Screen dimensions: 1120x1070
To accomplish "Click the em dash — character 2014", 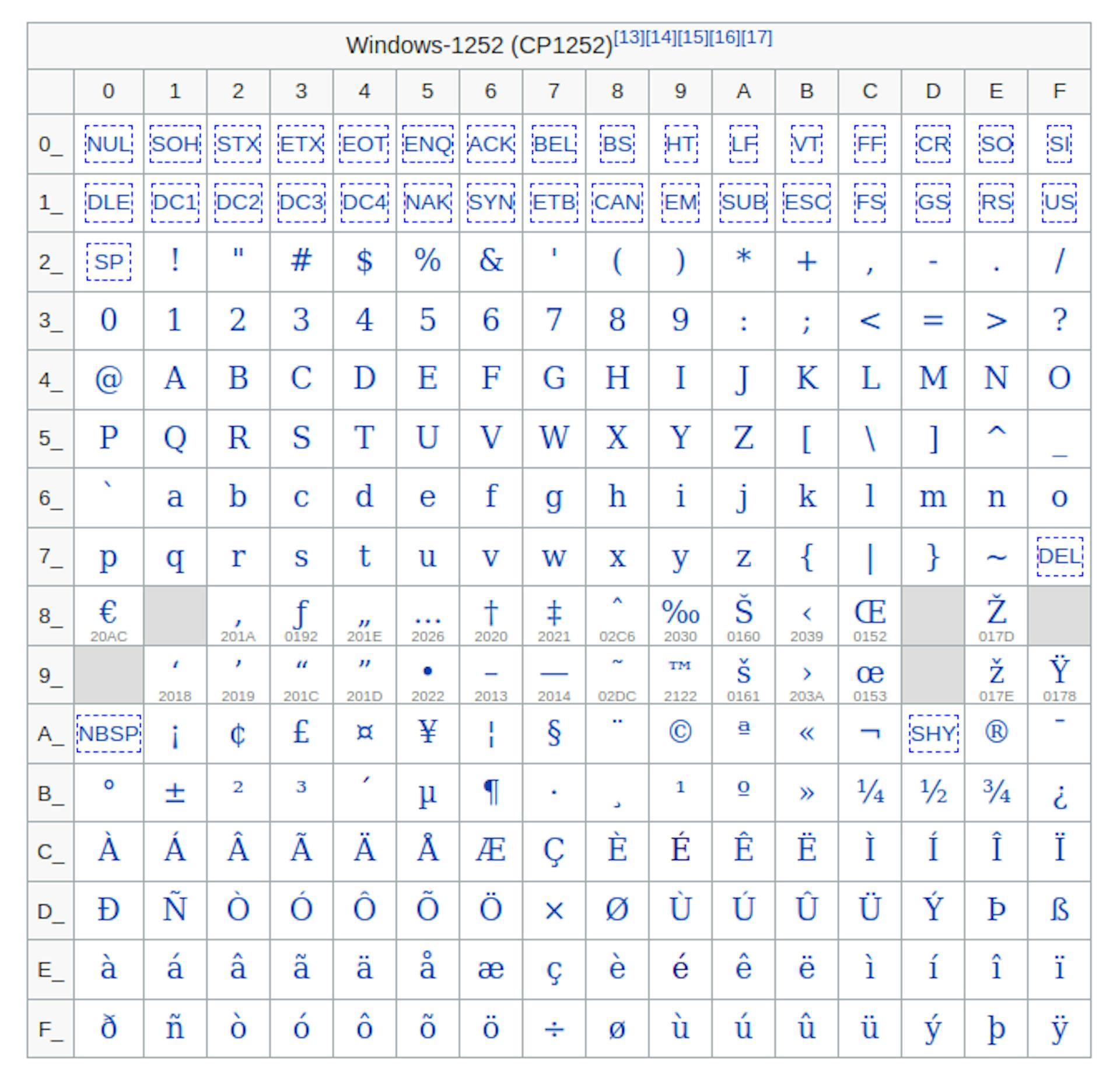I will (x=554, y=673).
